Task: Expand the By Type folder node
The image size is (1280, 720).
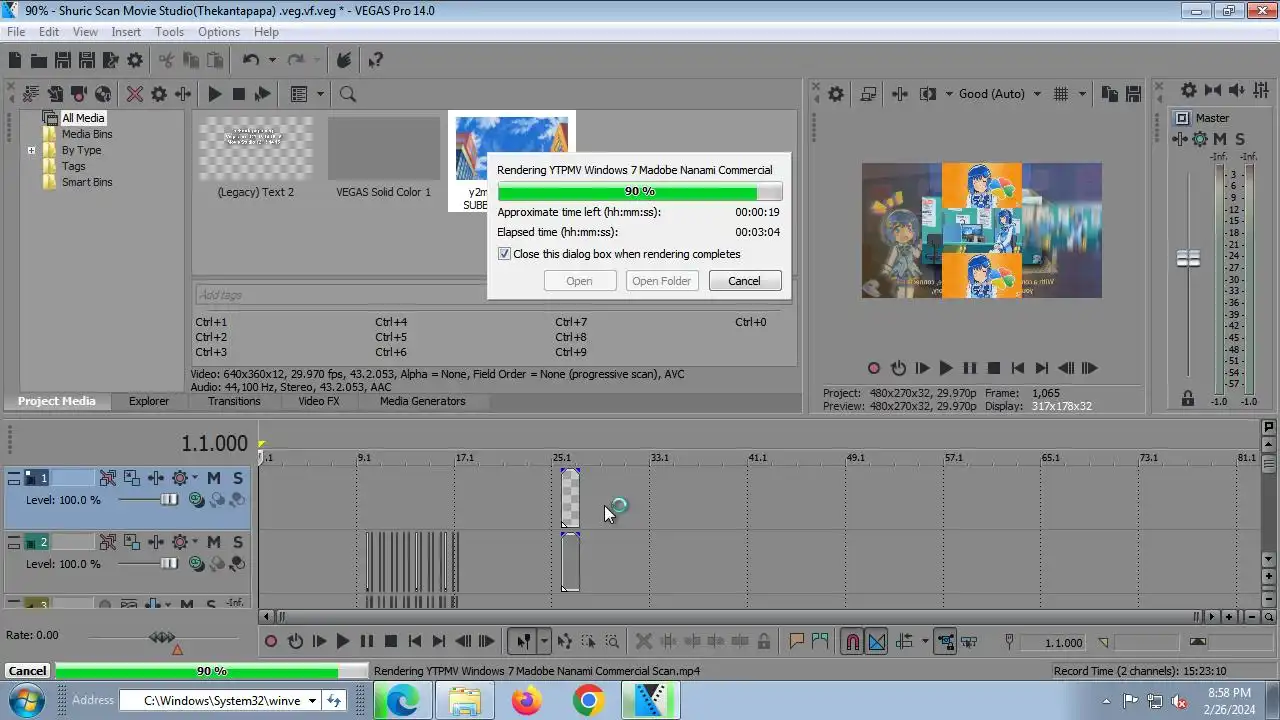Action: coord(31,150)
